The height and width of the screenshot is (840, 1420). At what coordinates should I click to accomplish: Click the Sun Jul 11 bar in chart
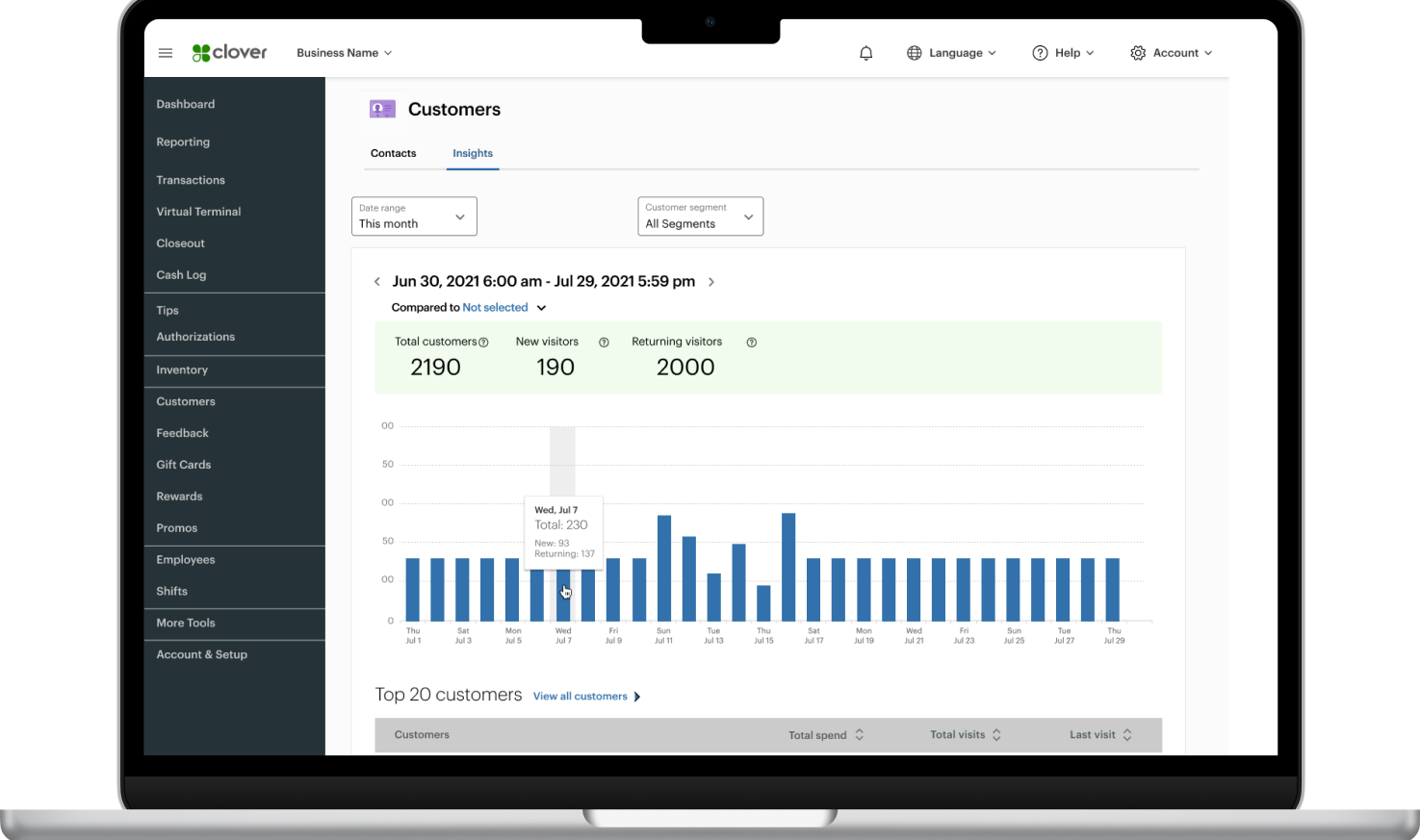coord(663,568)
